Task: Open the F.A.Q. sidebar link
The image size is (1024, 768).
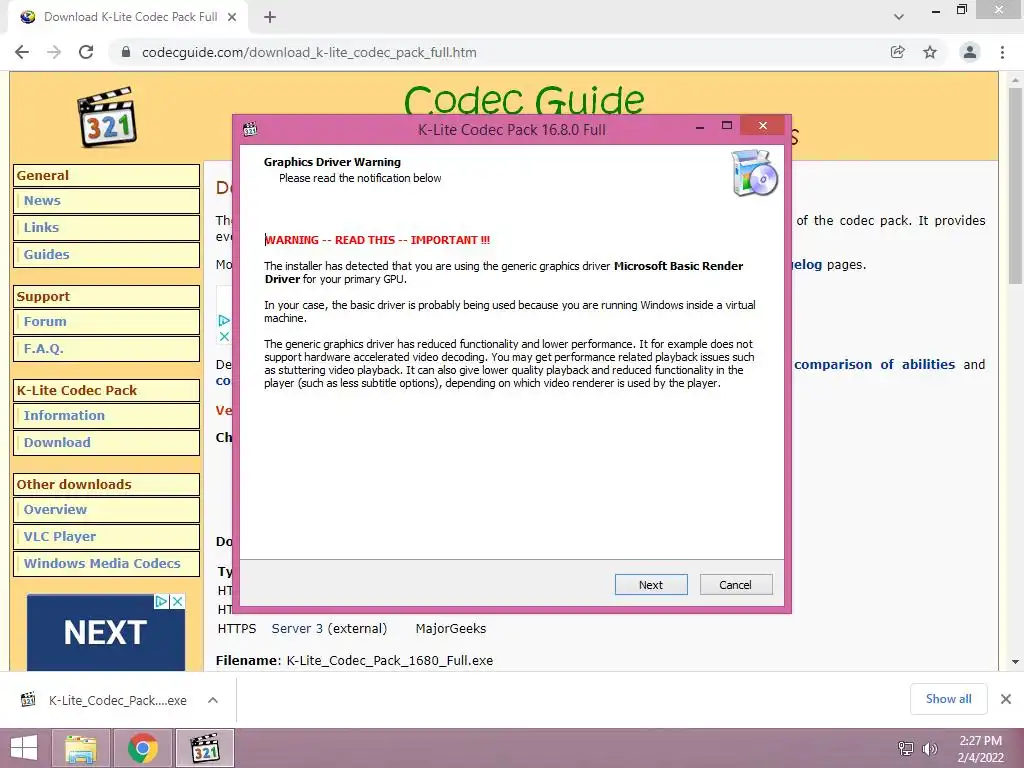Action: tap(106, 348)
